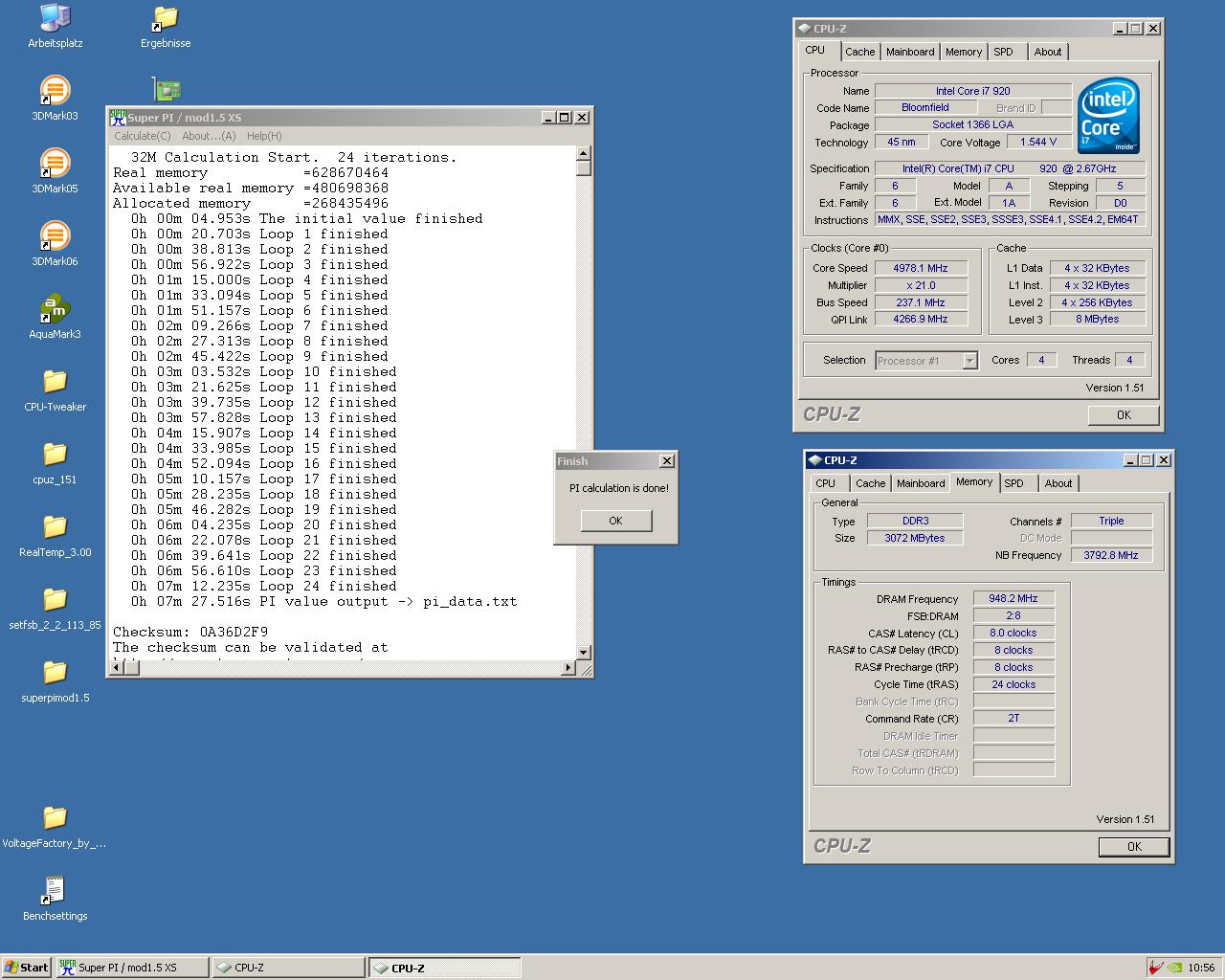This screenshot has height=980, width=1225.
Task: Launch the AquaMark3 shortcut
Action: 56,317
